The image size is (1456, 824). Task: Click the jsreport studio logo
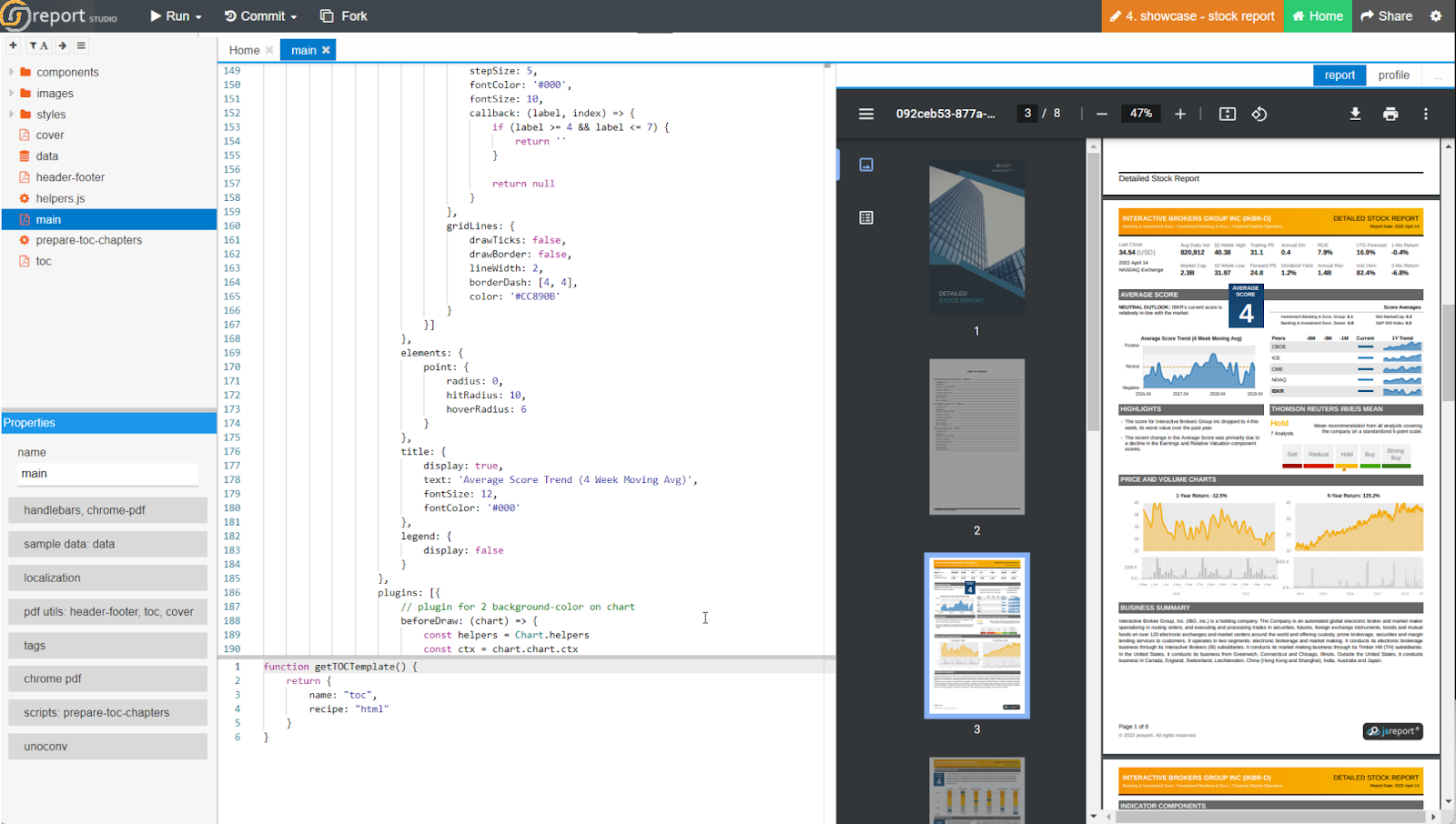coord(60,15)
